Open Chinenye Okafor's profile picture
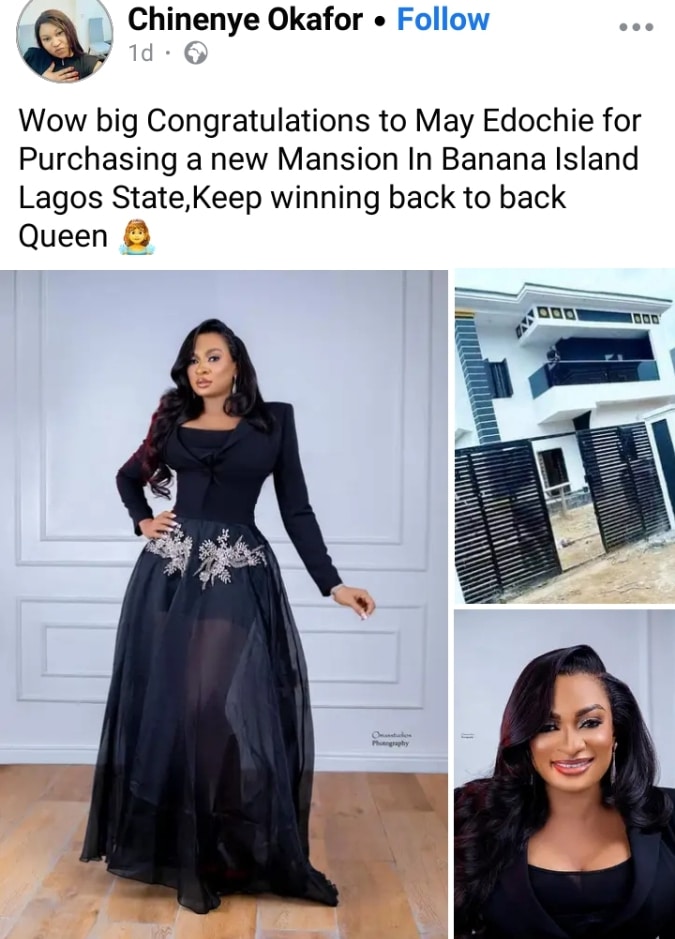 pyautogui.click(x=65, y=39)
